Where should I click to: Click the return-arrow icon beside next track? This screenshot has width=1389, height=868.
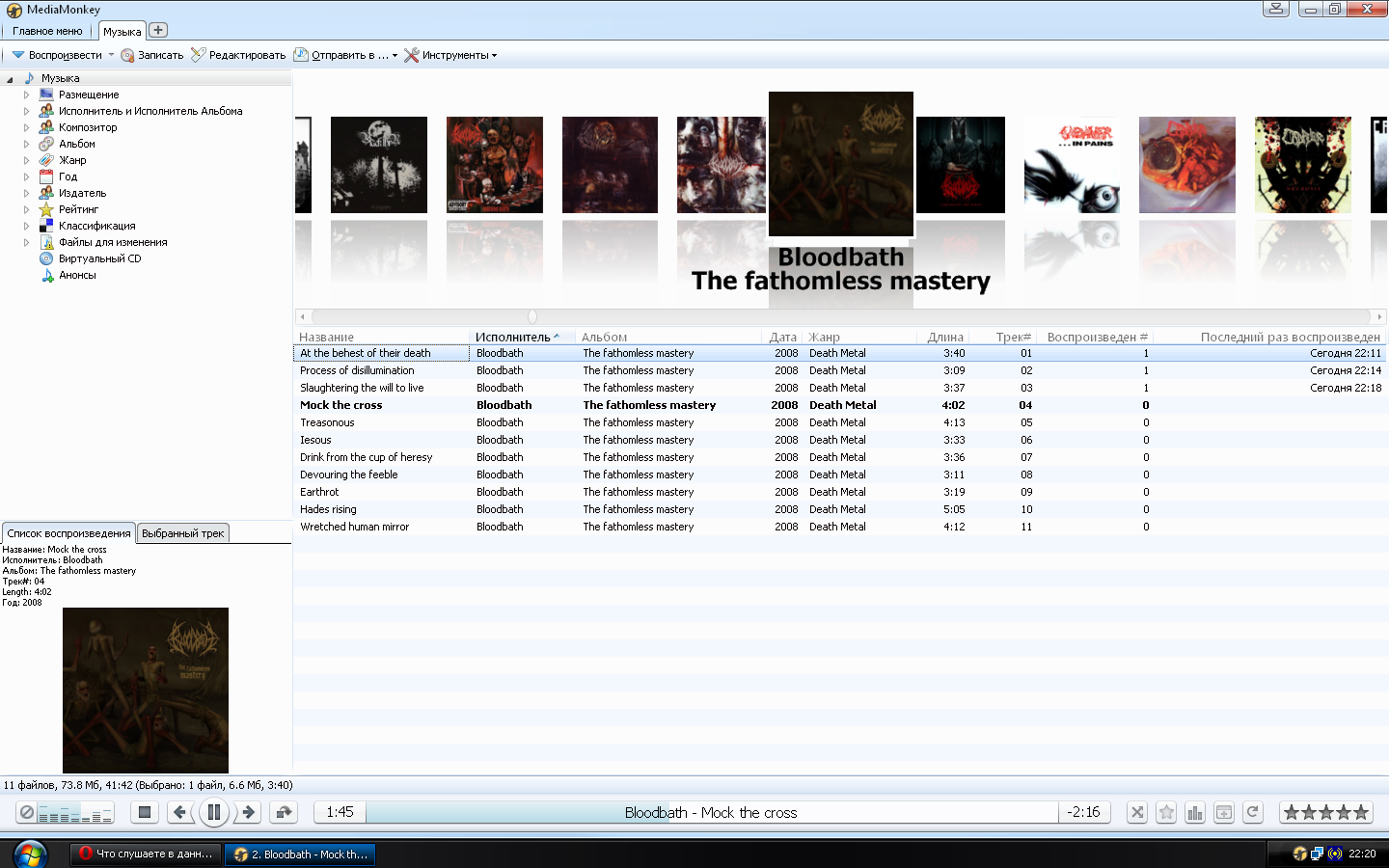[x=284, y=812]
